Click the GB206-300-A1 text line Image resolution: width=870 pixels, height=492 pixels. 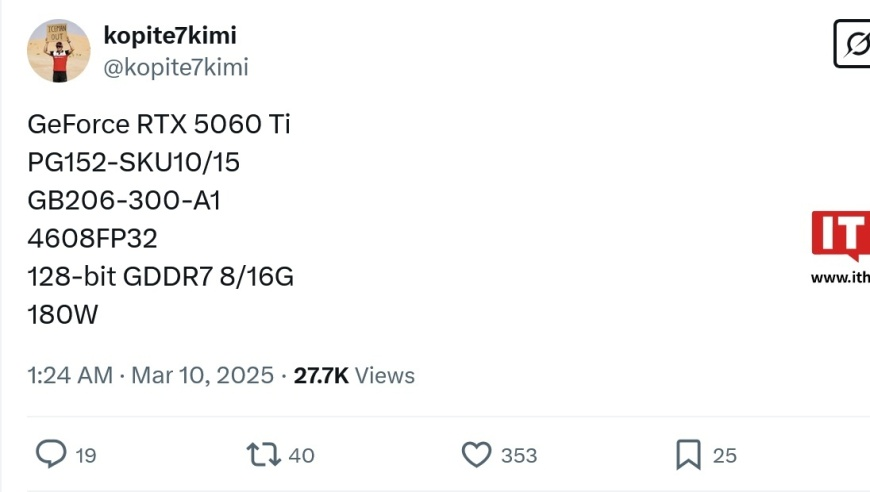124,200
